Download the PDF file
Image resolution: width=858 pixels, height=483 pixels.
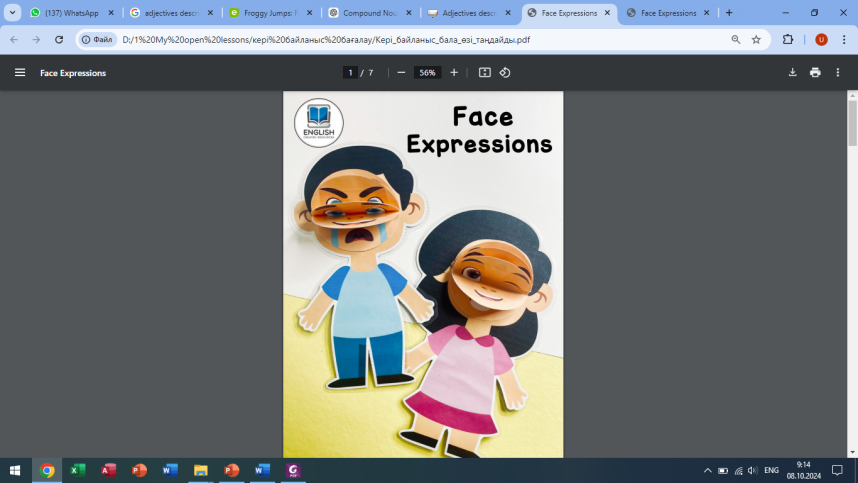point(792,72)
